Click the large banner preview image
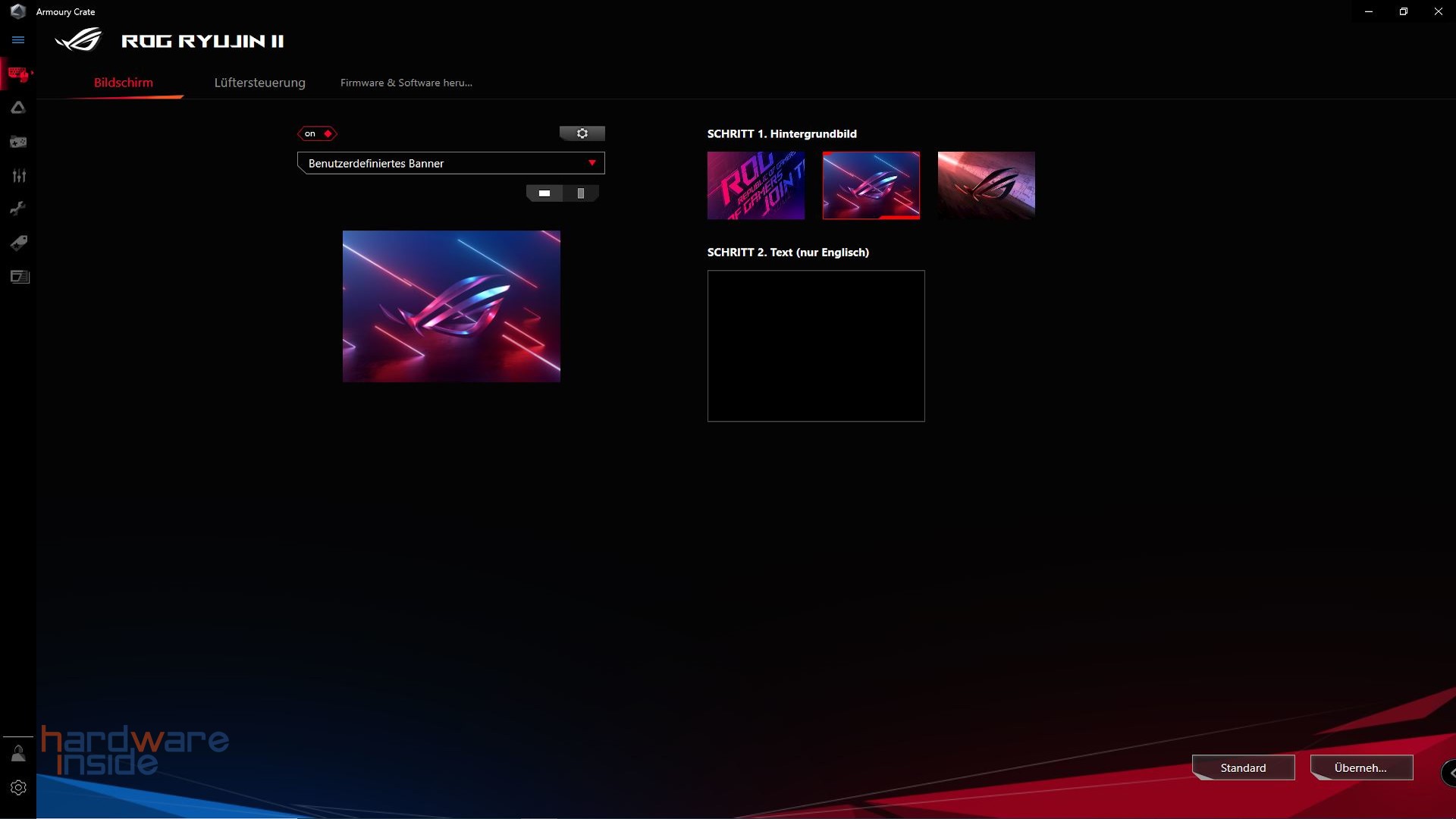This screenshot has width=1456, height=819. pos(451,306)
